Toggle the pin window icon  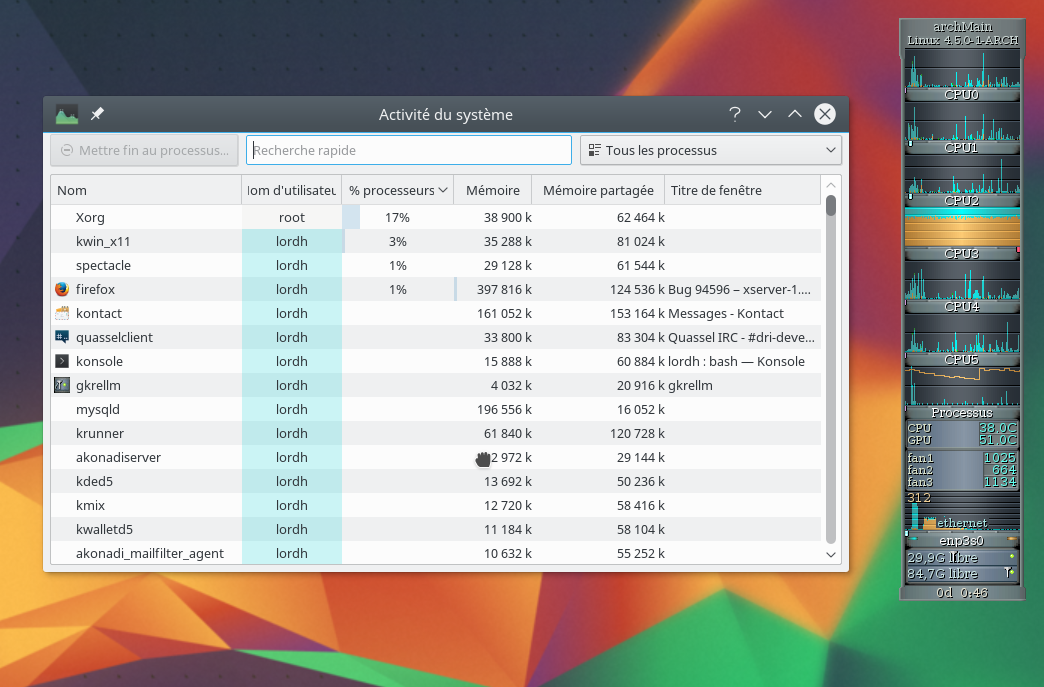(x=97, y=115)
